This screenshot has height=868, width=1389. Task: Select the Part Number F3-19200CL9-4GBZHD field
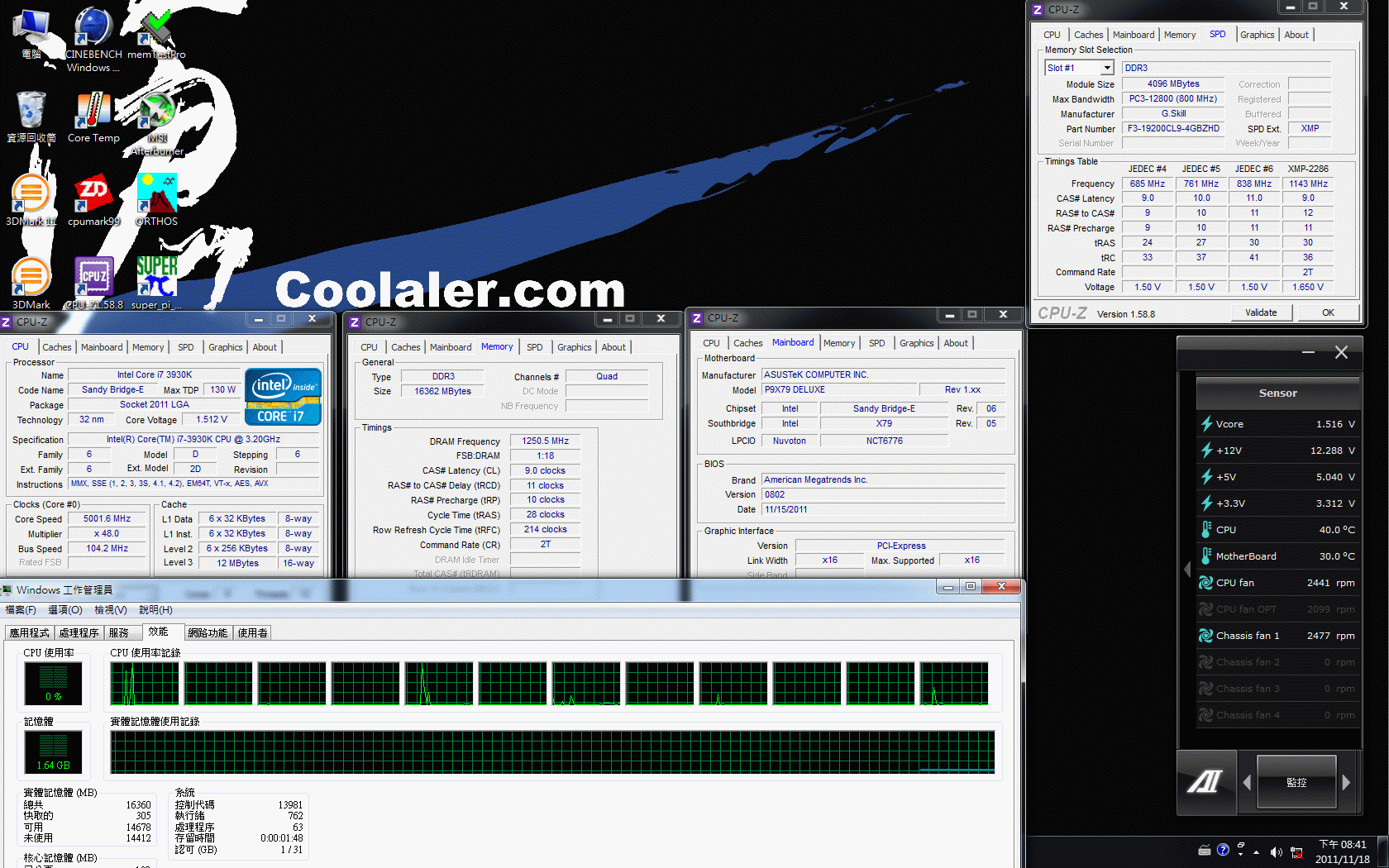tap(1173, 129)
